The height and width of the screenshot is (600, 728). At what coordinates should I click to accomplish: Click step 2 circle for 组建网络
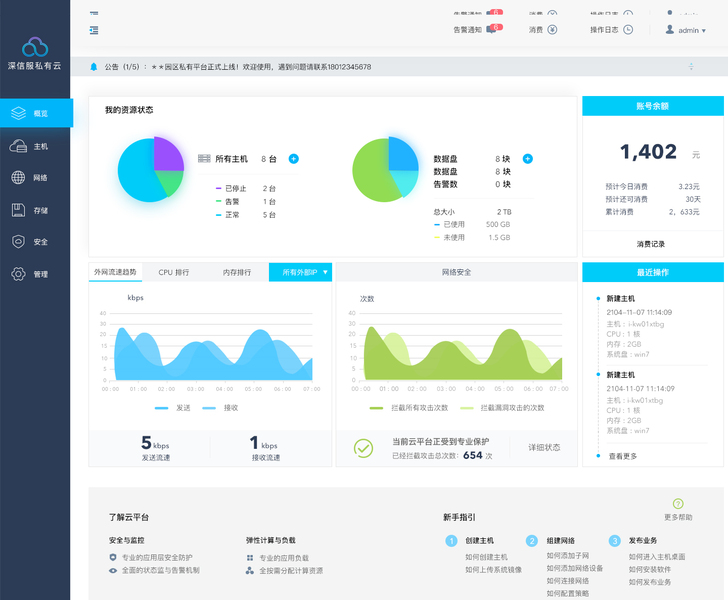[532, 541]
